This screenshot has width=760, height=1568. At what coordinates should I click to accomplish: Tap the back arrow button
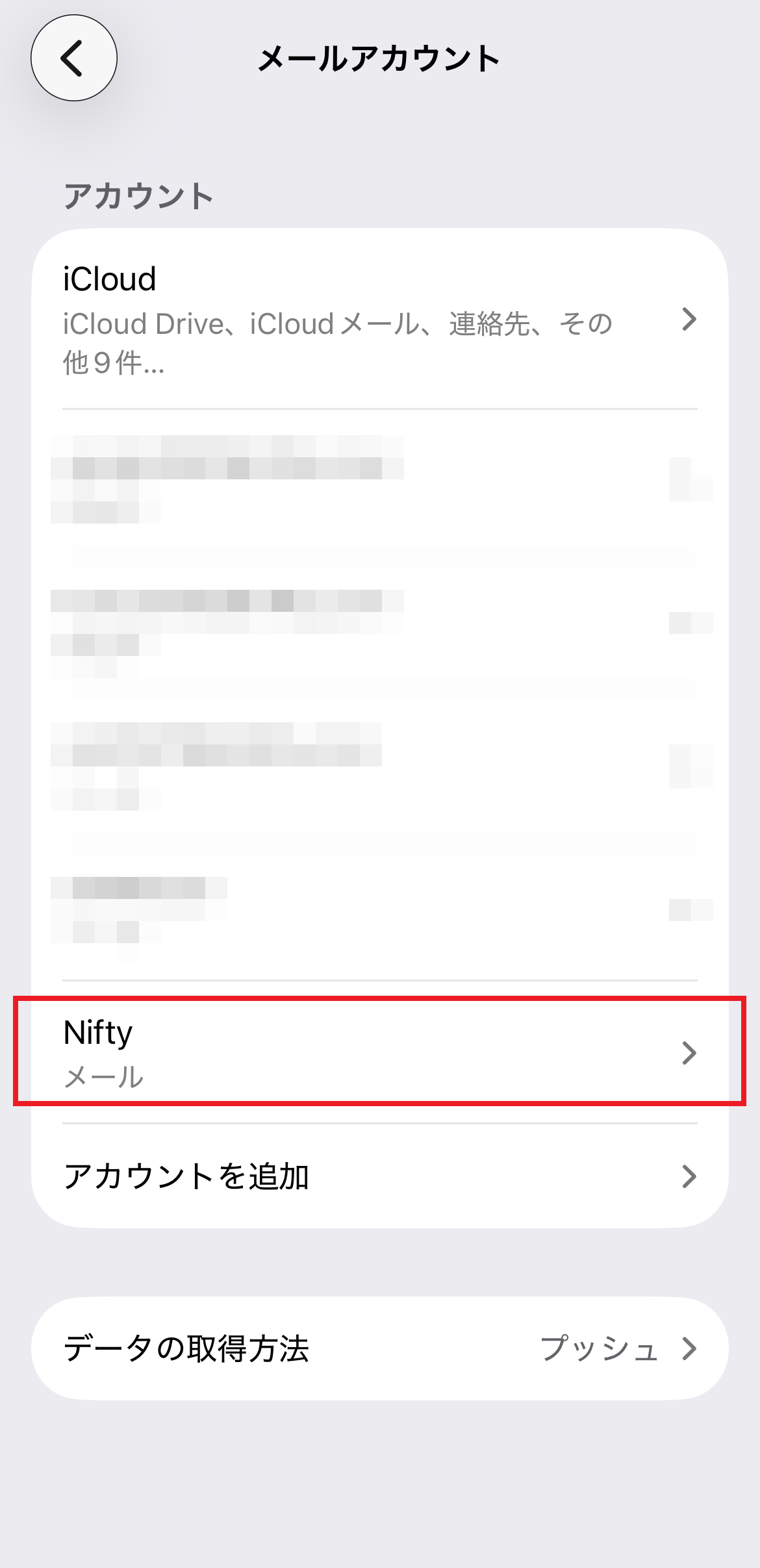(74, 58)
